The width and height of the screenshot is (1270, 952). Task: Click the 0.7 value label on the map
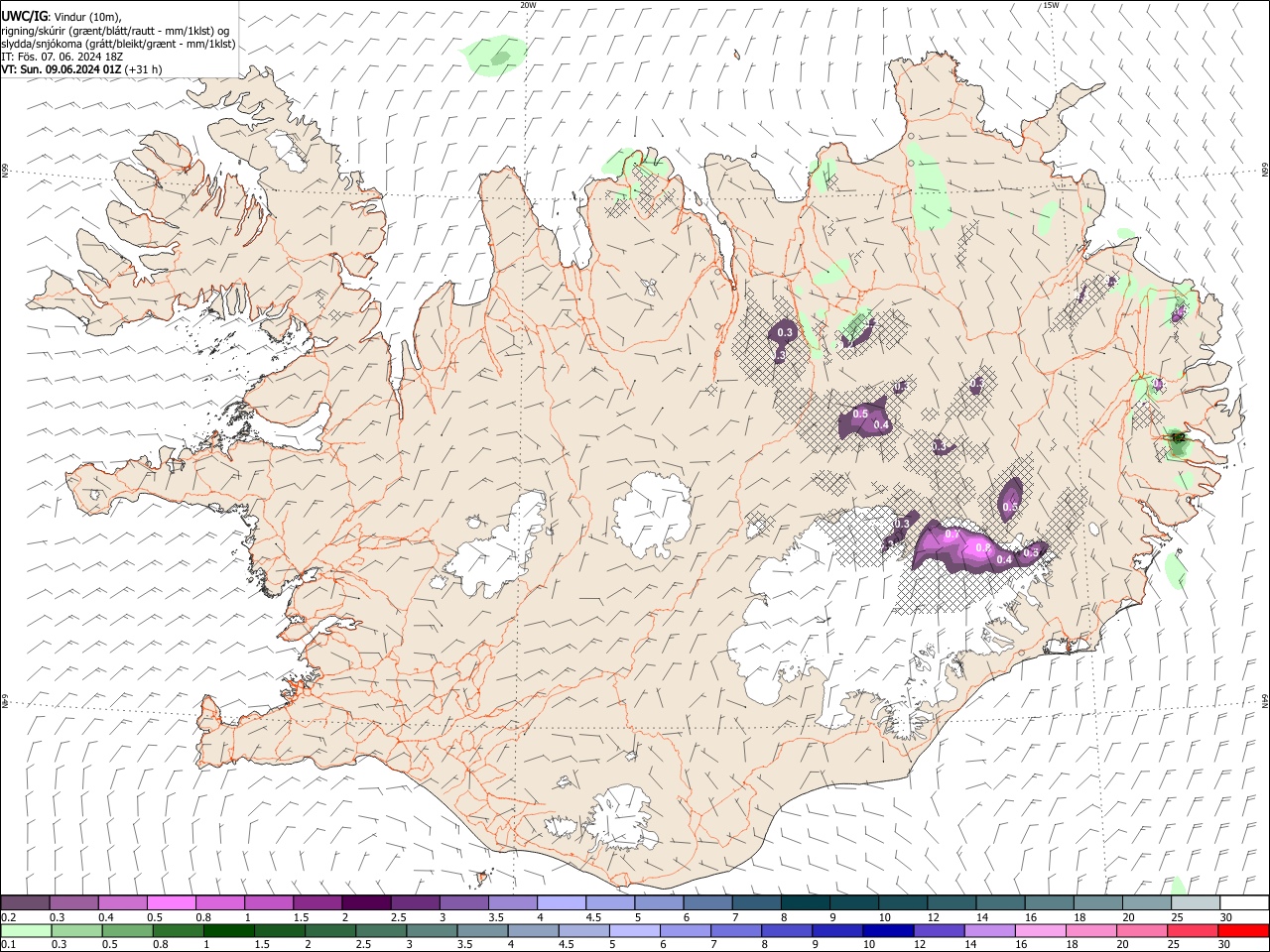[x=952, y=535]
